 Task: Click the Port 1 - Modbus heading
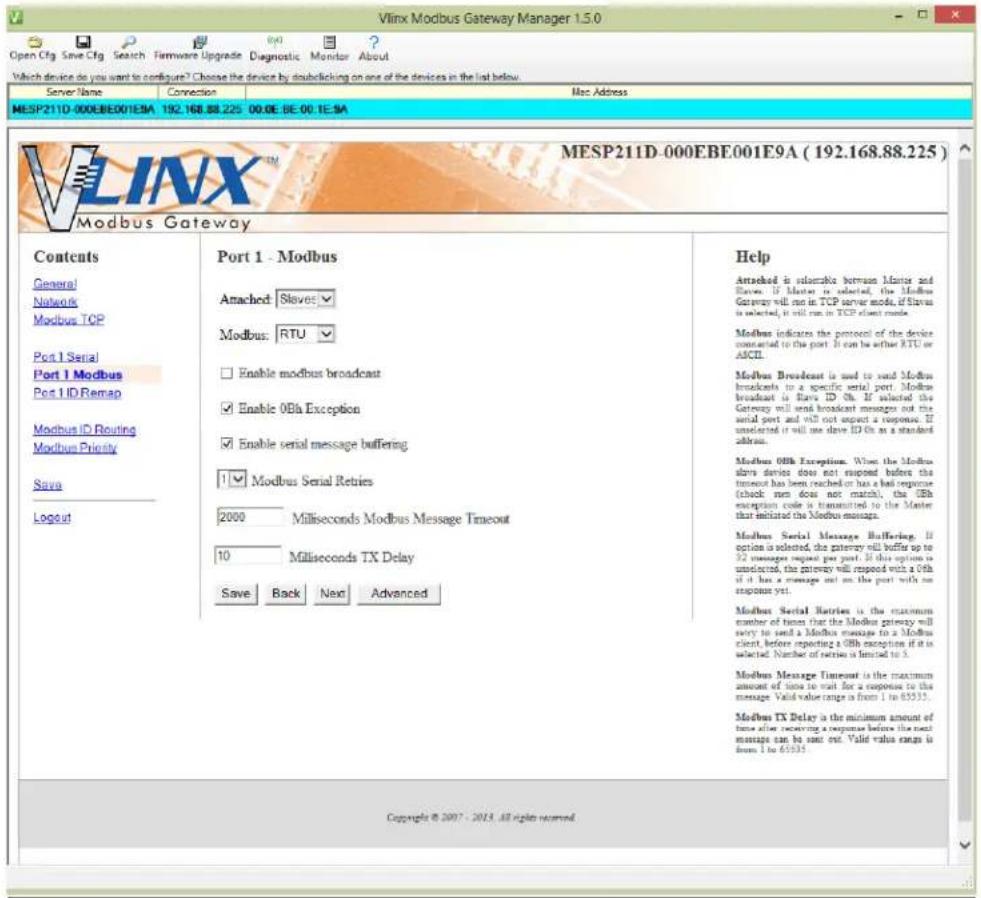pyautogui.click(x=277, y=257)
